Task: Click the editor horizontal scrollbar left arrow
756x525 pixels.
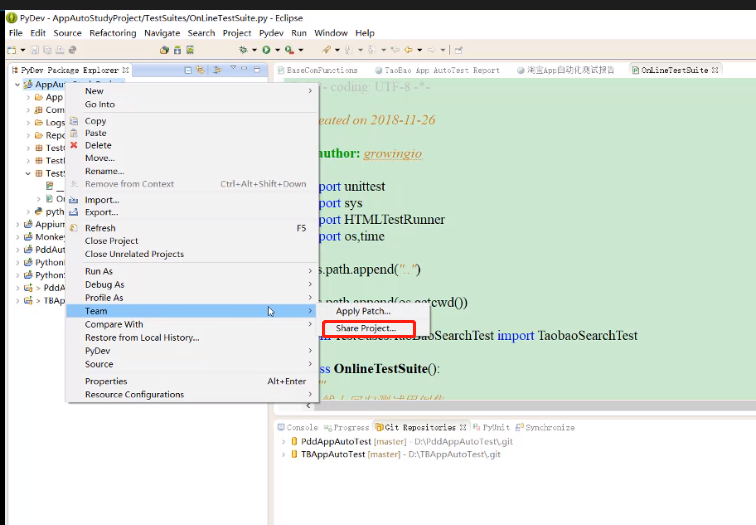Action: (x=309, y=406)
